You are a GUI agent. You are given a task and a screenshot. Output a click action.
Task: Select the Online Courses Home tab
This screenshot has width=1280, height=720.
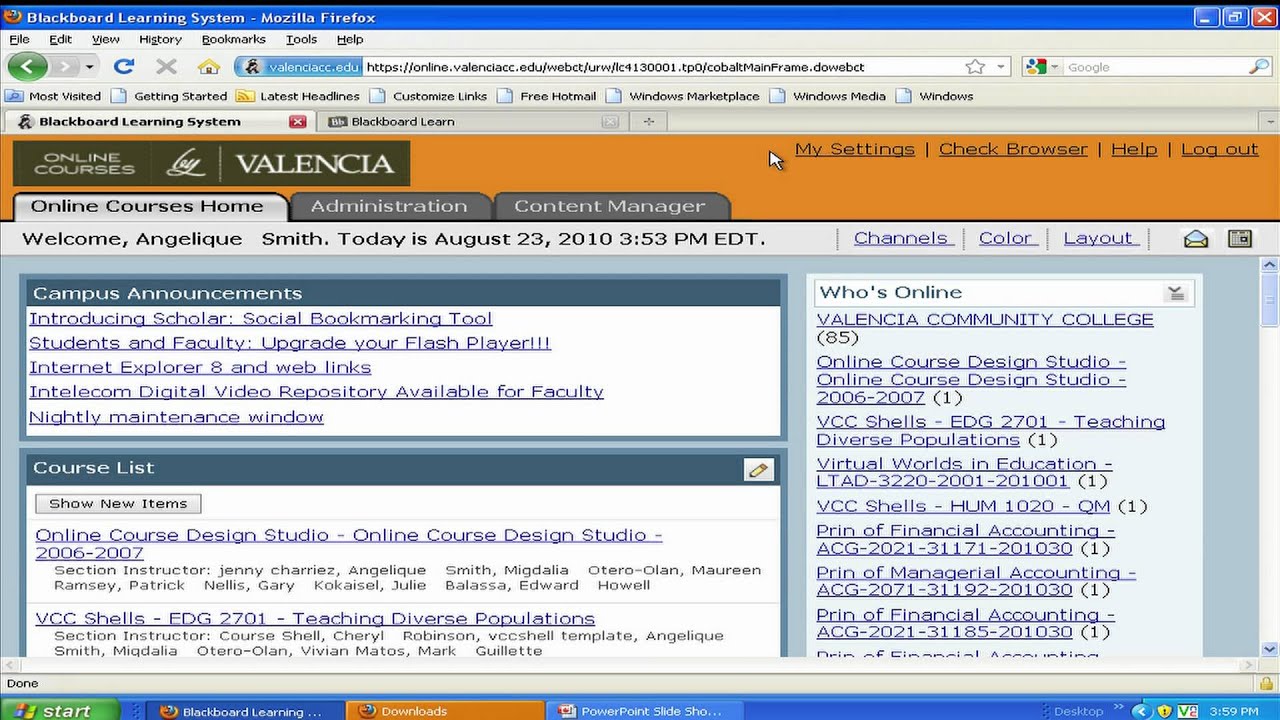click(x=148, y=206)
